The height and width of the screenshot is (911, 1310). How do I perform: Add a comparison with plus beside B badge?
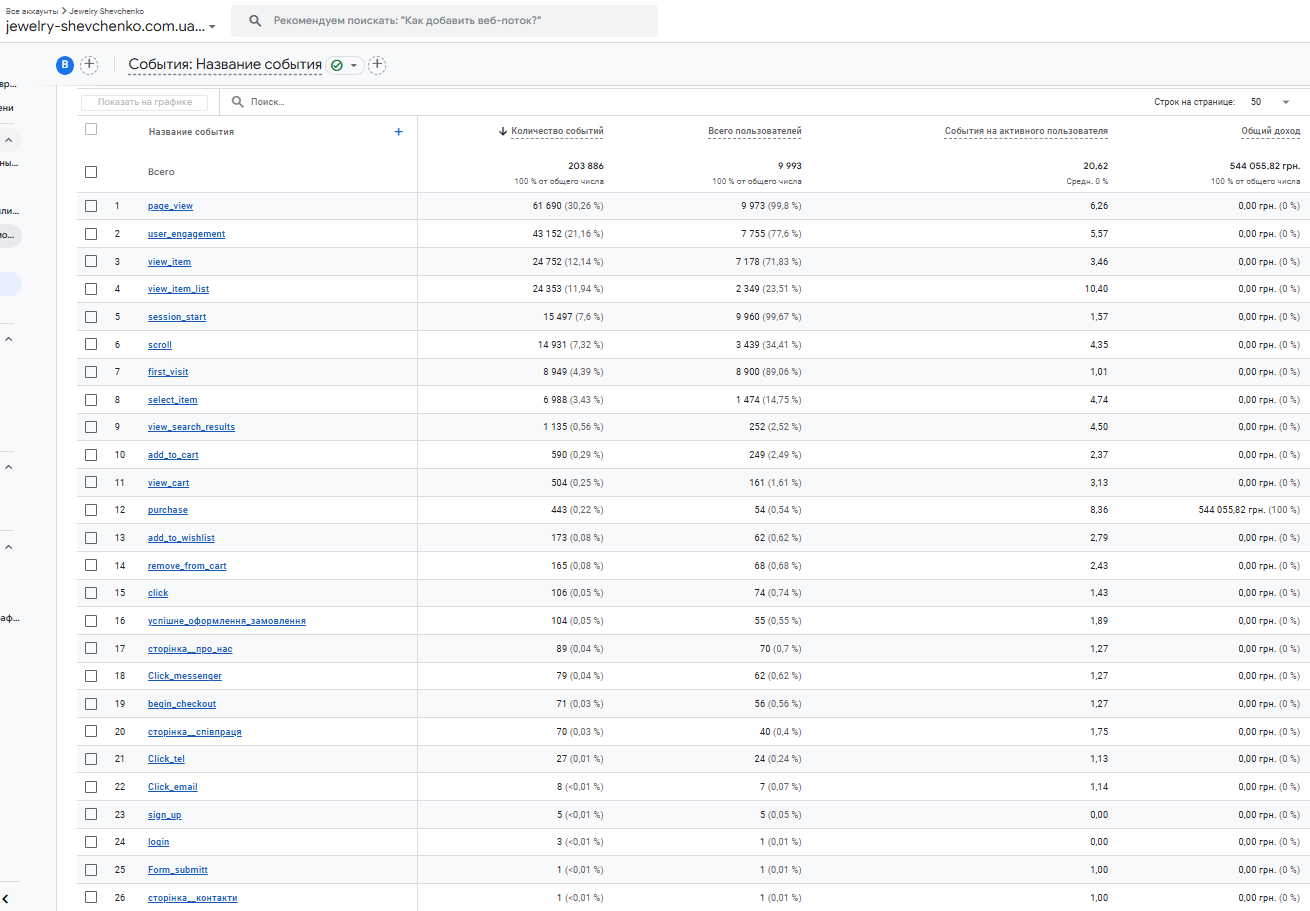(x=89, y=65)
